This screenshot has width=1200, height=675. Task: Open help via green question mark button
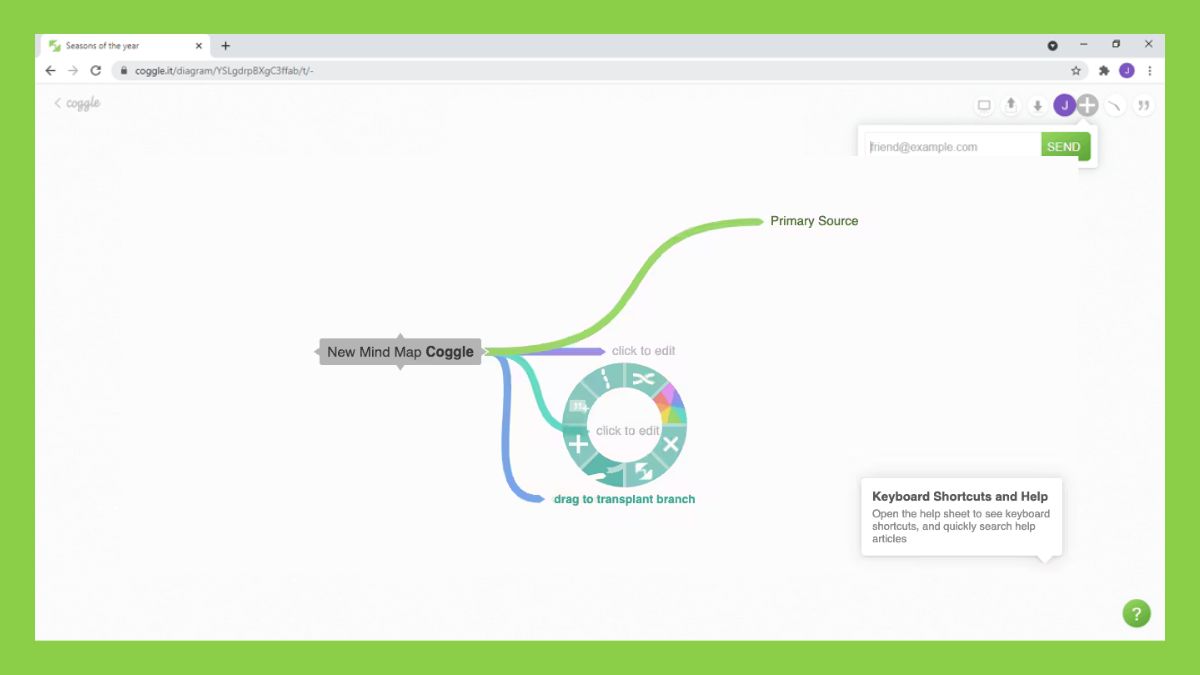point(1136,613)
